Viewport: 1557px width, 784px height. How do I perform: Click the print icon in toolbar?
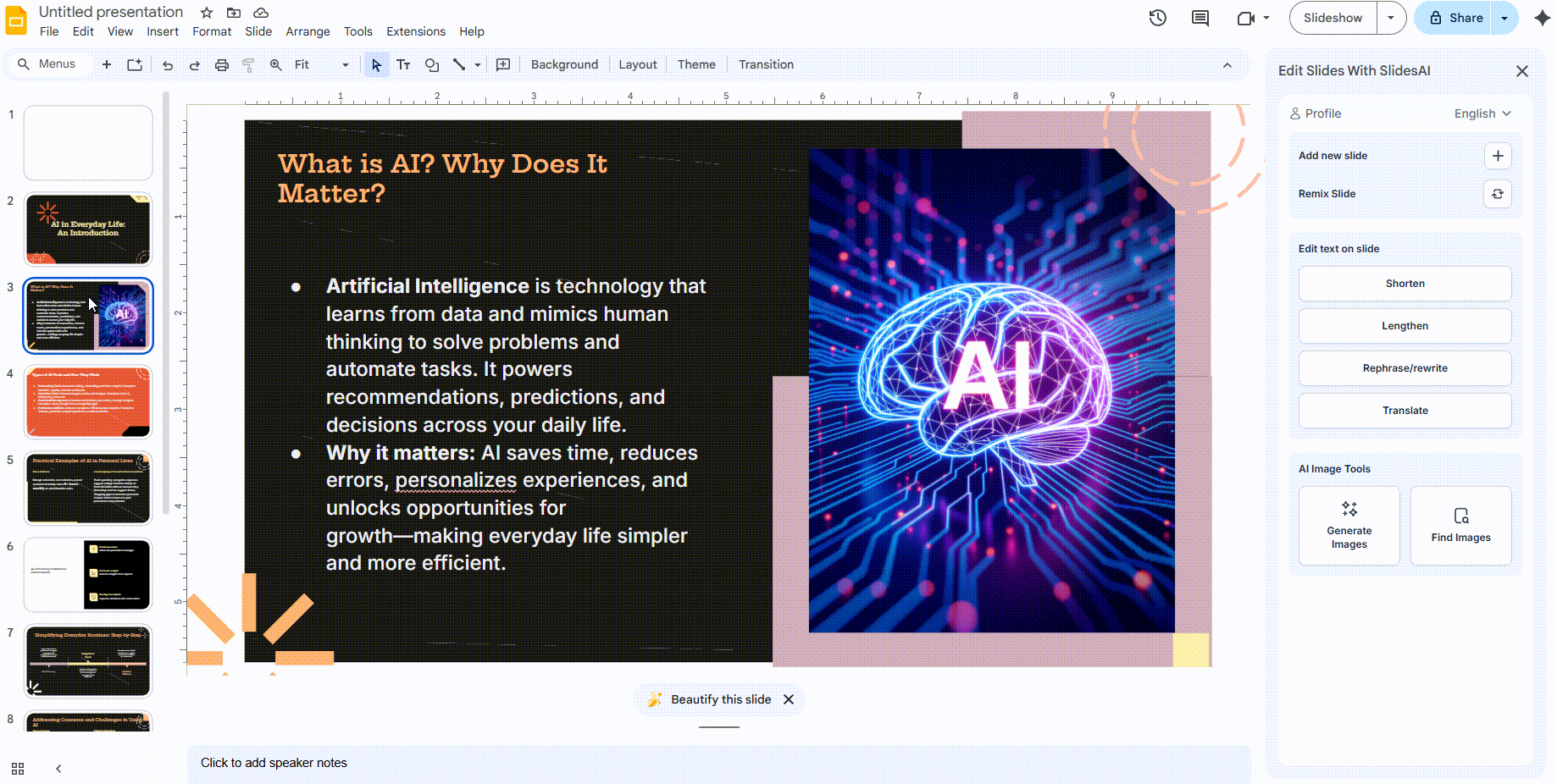click(x=222, y=65)
